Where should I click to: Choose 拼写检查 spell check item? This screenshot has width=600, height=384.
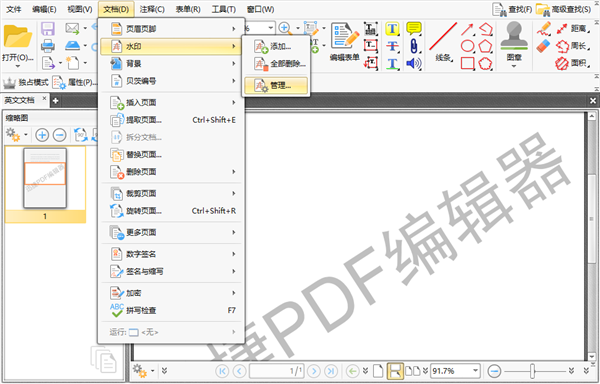pyautogui.click(x=171, y=311)
